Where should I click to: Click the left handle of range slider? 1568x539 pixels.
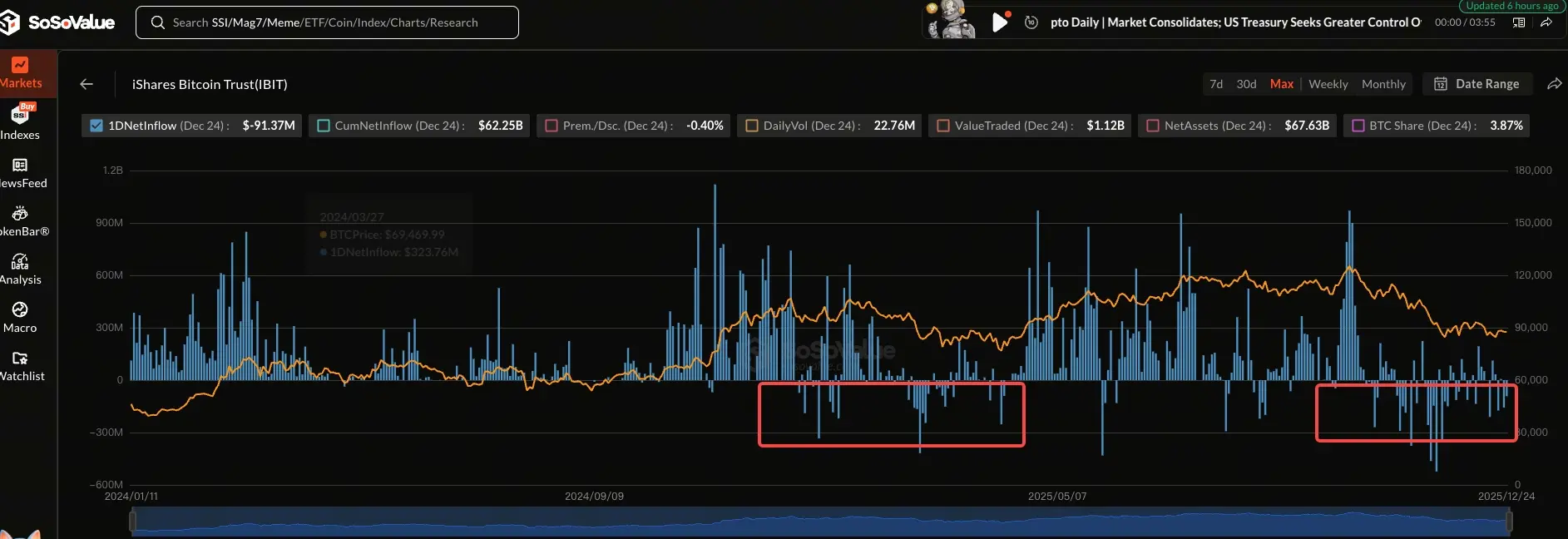pyautogui.click(x=132, y=522)
